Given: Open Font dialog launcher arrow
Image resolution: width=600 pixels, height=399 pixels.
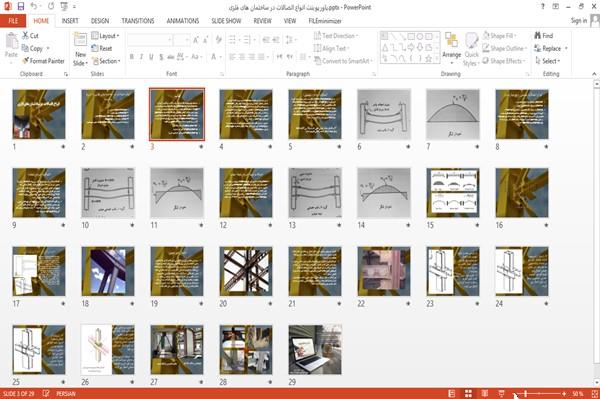Looking at the screenshot, I should pos(222,74).
